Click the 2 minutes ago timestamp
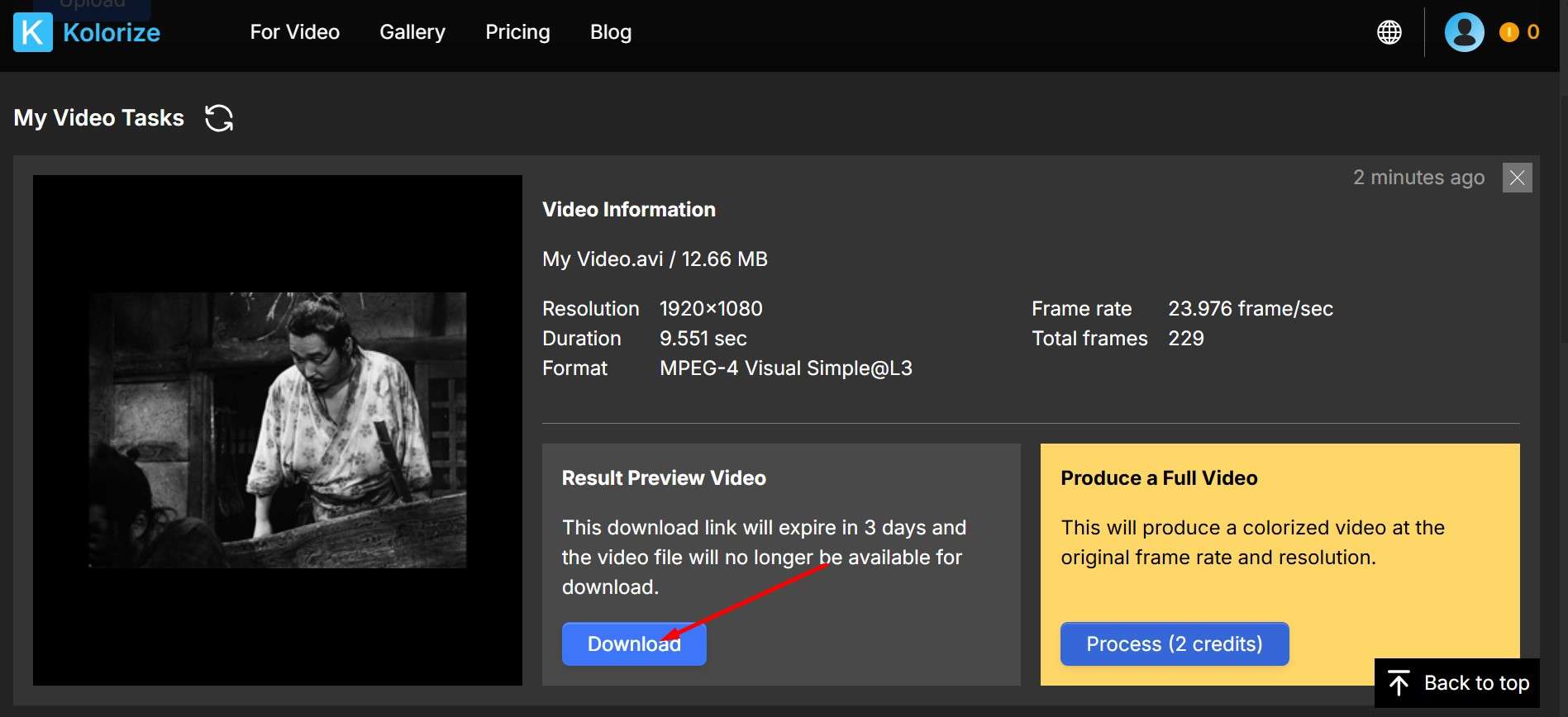1568x717 pixels. [x=1419, y=178]
